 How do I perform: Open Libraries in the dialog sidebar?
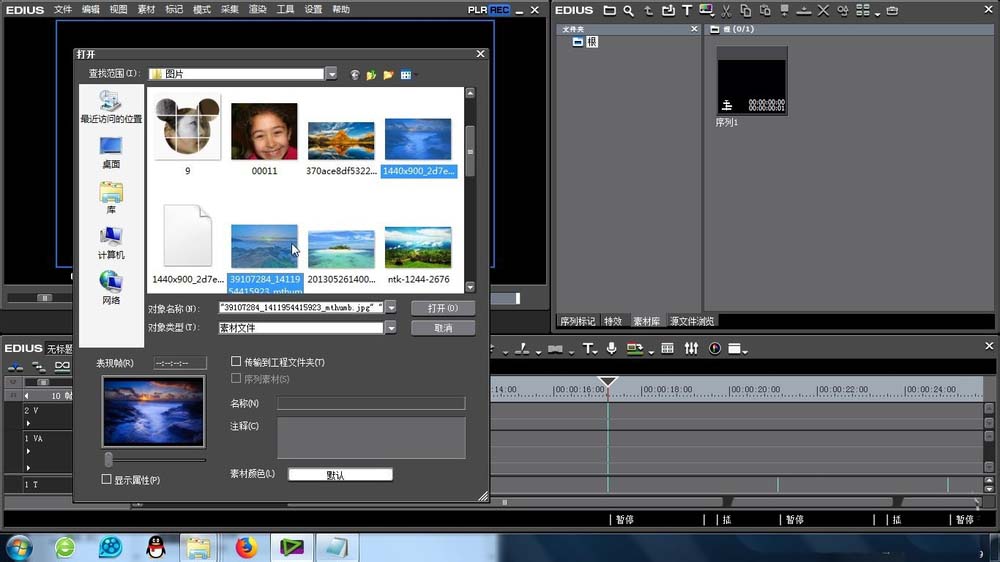pos(111,198)
